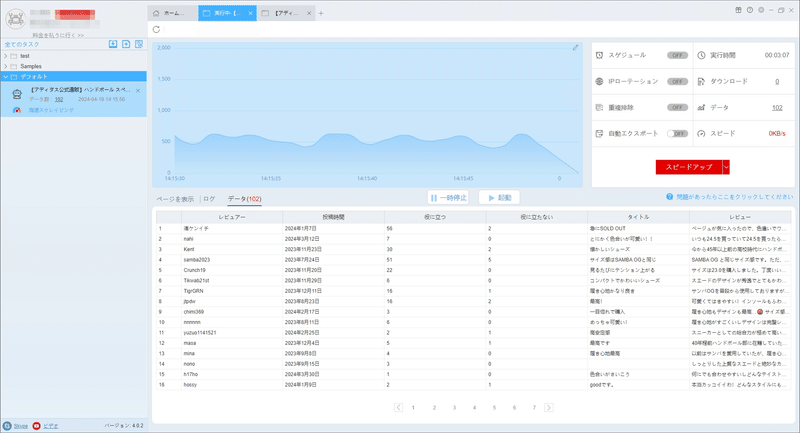The width and height of the screenshot is (800, 433).
Task: Click the data count 102 link
Action: pyautogui.click(x=777, y=108)
